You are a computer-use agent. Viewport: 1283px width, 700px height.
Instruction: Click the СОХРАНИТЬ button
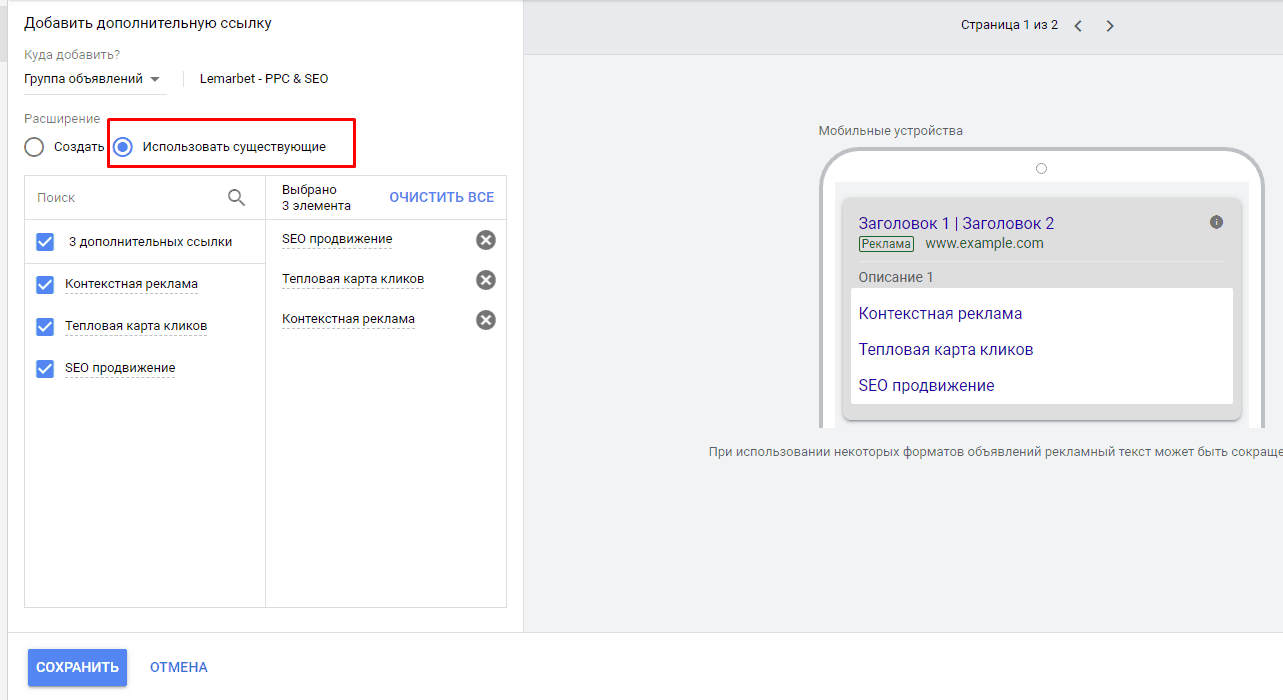point(77,667)
